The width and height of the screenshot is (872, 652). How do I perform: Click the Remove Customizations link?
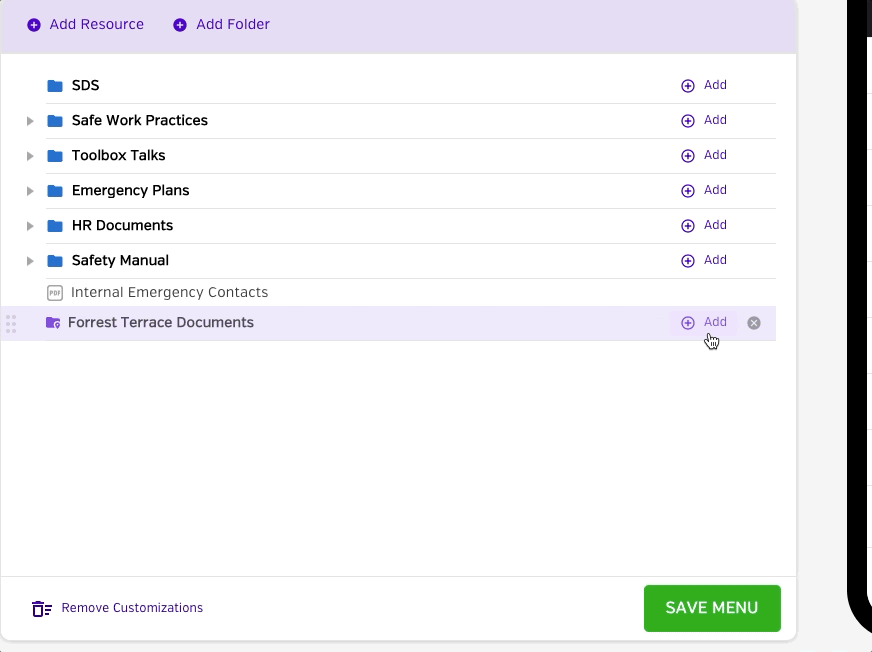[132, 608]
